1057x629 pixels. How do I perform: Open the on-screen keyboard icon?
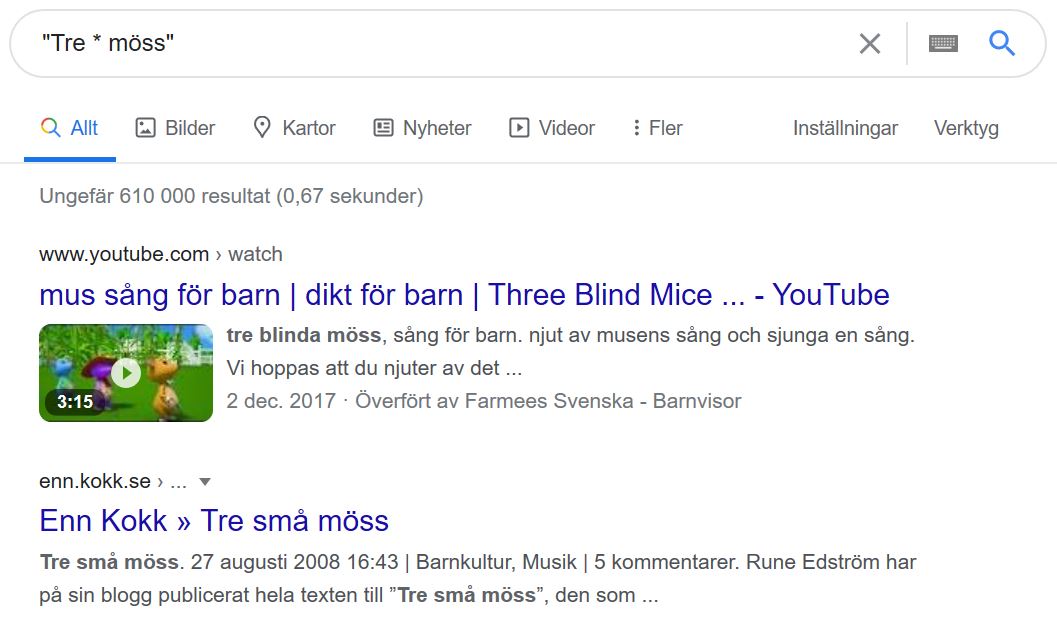tap(943, 44)
